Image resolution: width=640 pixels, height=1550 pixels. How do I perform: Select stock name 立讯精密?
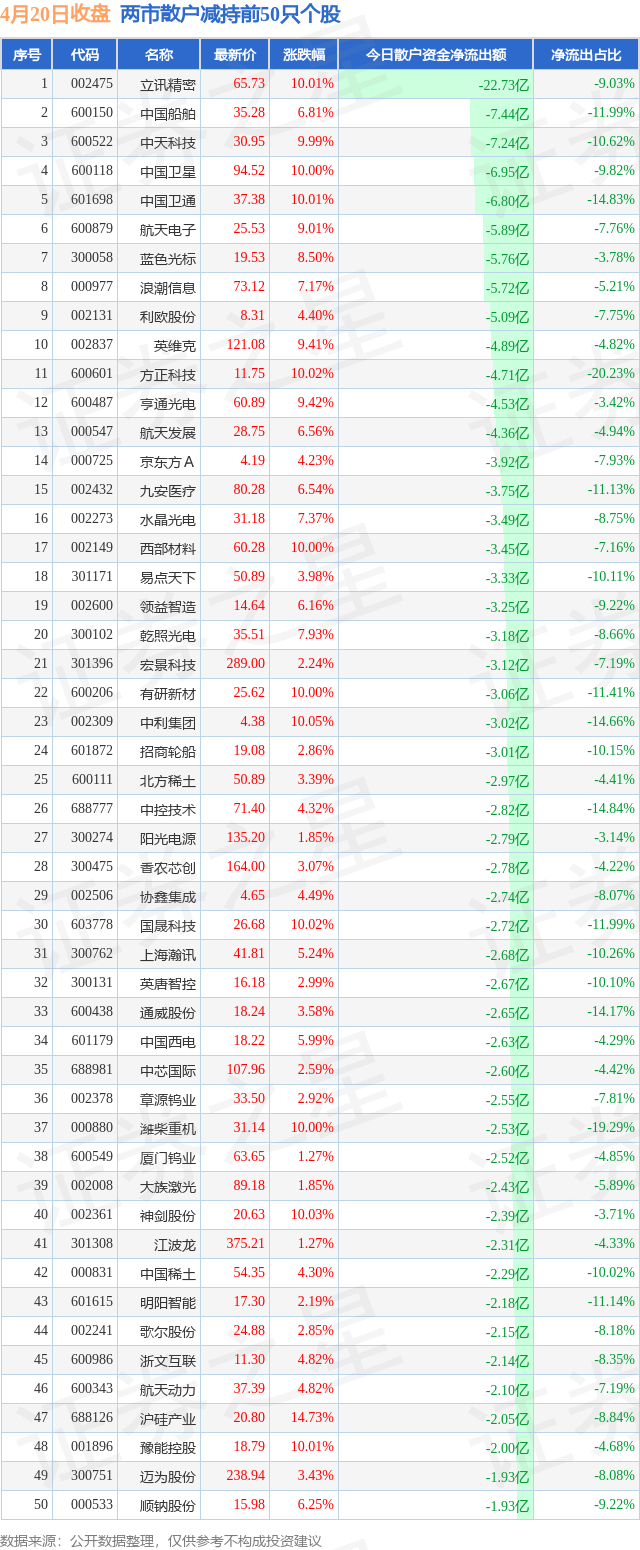coord(168,84)
